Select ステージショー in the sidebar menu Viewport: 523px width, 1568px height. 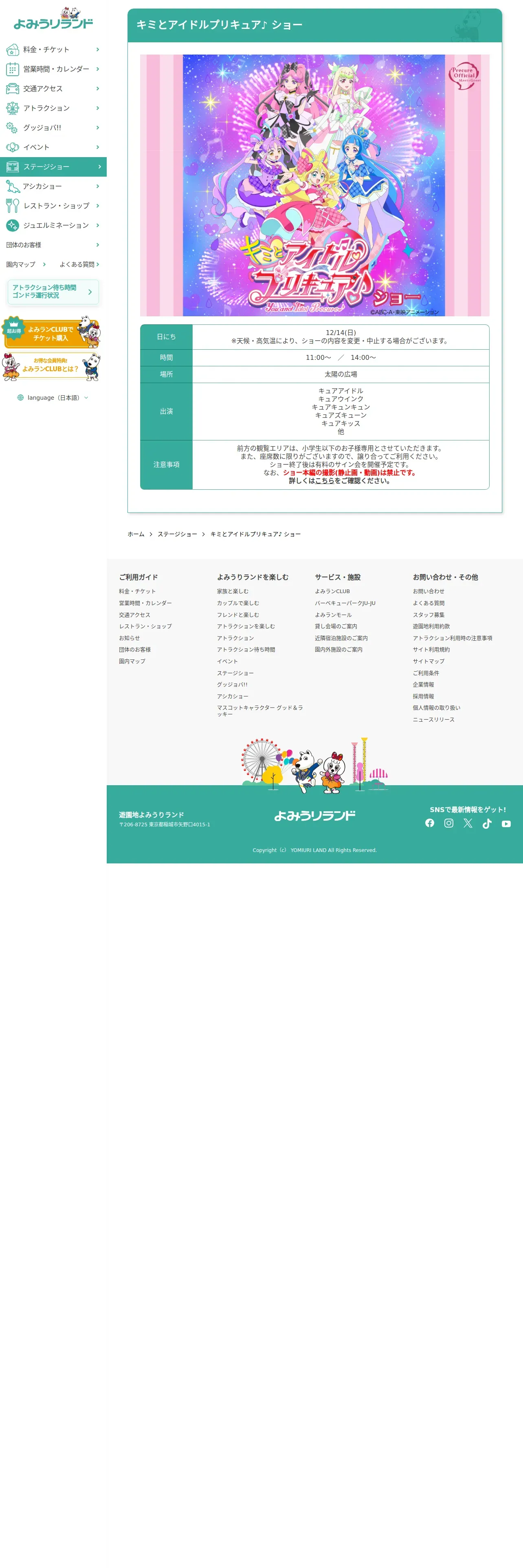[x=53, y=167]
